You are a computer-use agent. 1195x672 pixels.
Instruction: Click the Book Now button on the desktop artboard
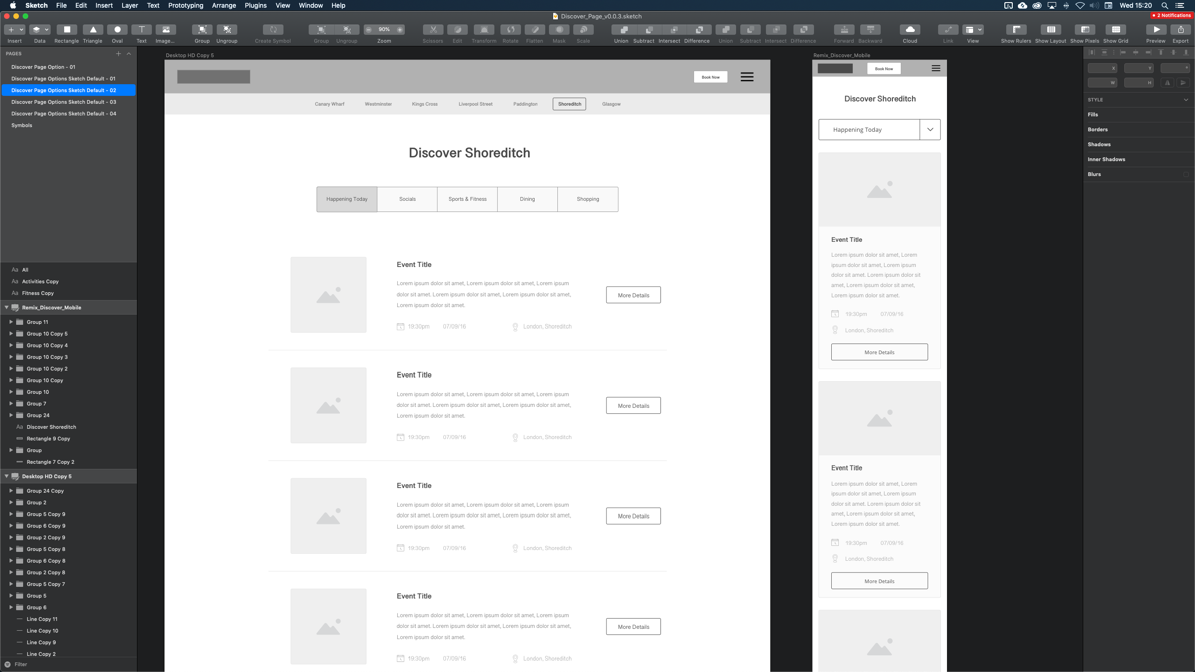click(710, 76)
